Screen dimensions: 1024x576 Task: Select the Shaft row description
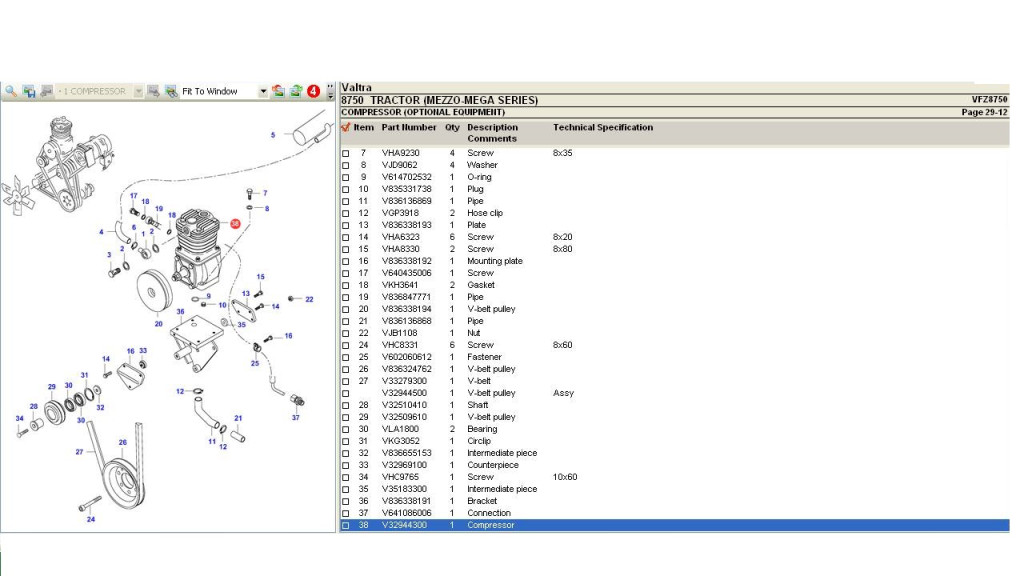pos(477,405)
